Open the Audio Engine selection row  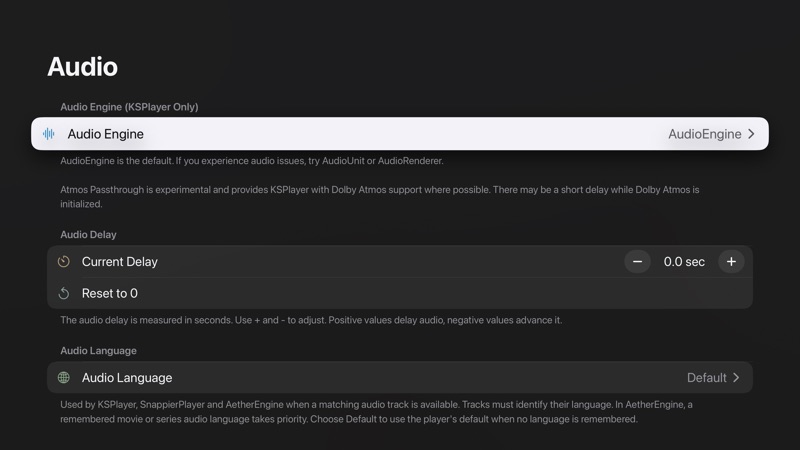(400, 134)
